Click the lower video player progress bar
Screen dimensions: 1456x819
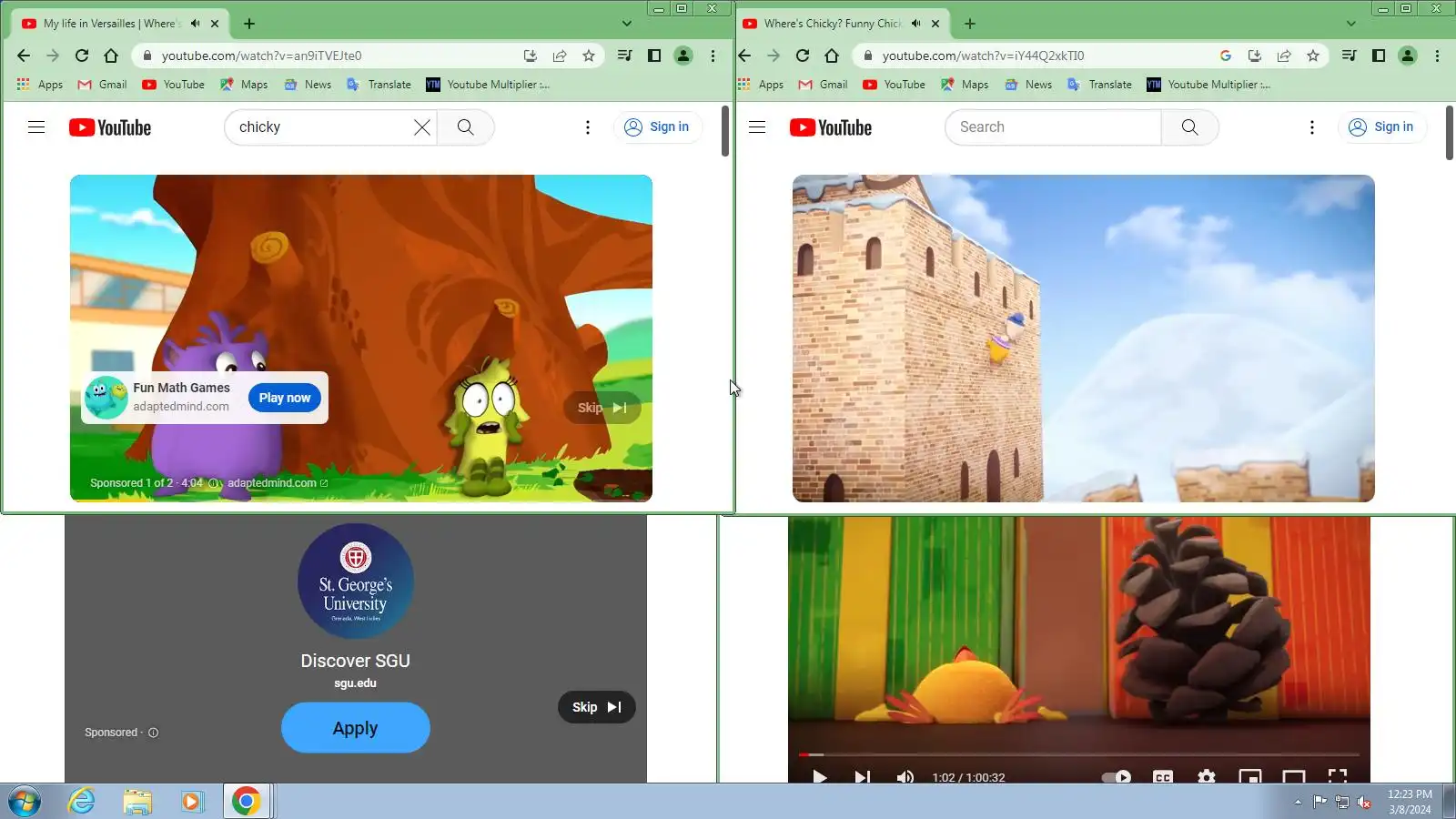click(1079, 754)
